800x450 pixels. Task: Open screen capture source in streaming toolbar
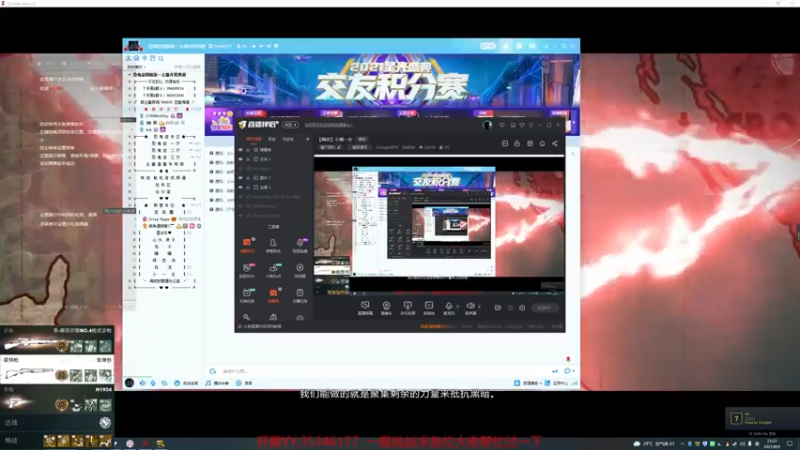coord(365,308)
